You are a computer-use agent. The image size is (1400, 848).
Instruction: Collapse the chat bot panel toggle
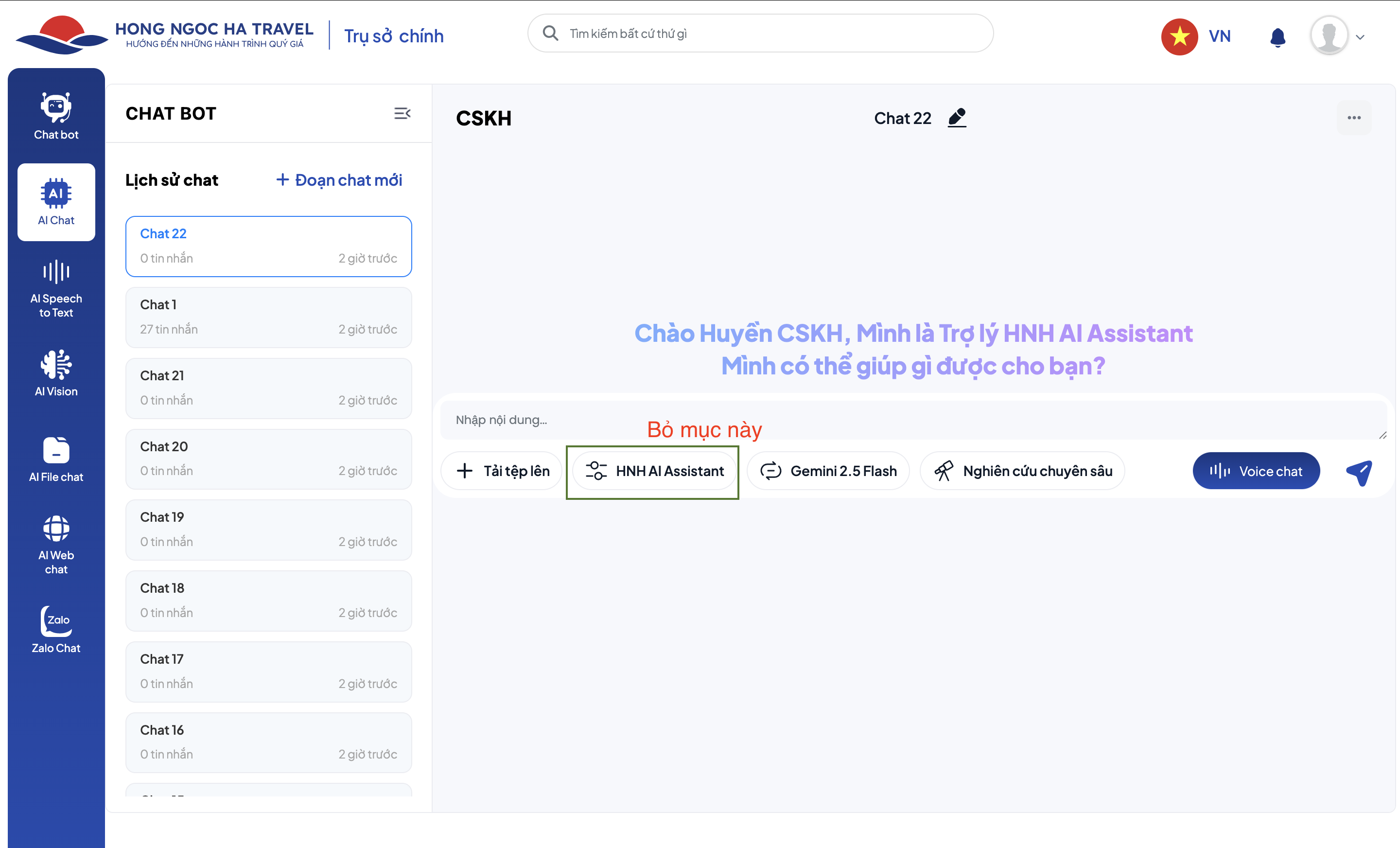[402, 113]
